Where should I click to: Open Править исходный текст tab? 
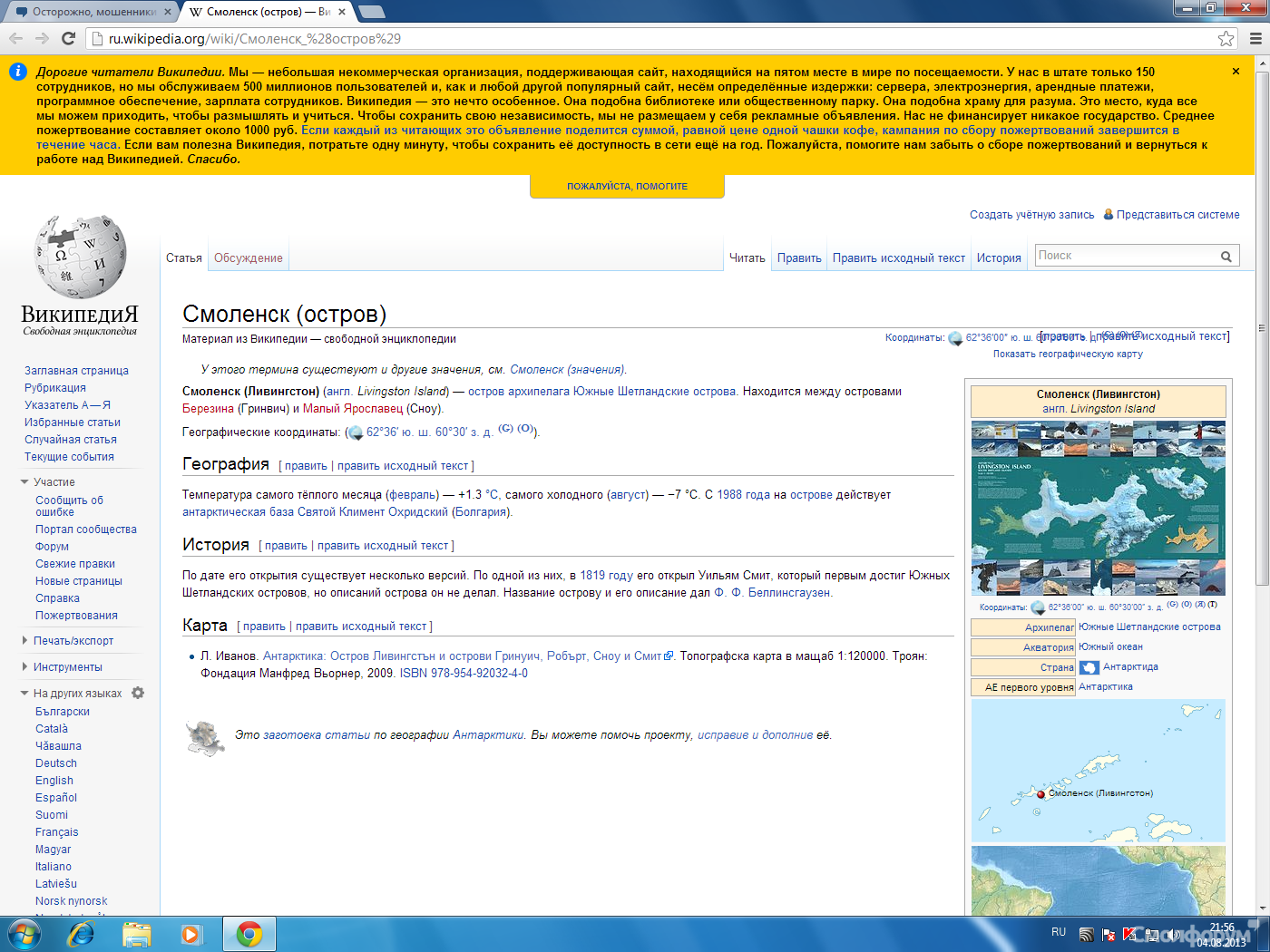[x=899, y=258]
